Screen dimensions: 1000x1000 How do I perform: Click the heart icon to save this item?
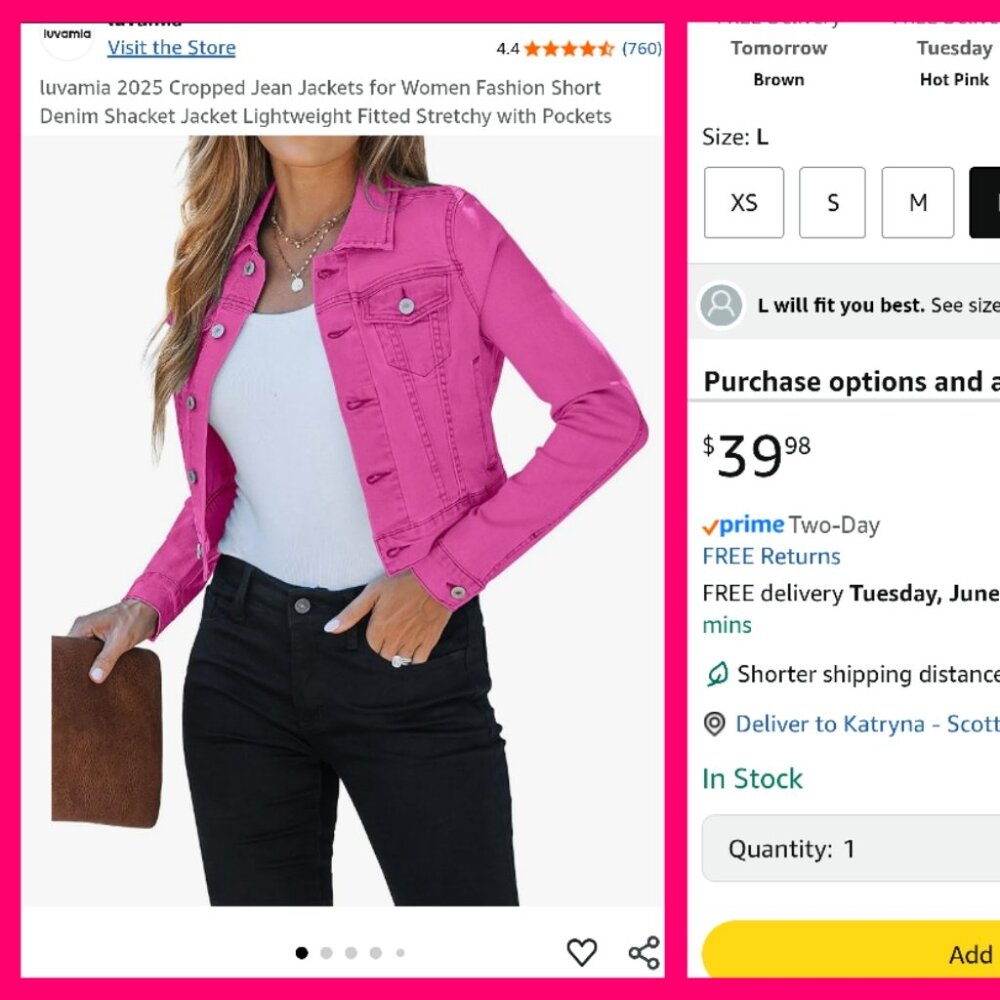coord(582,952)
